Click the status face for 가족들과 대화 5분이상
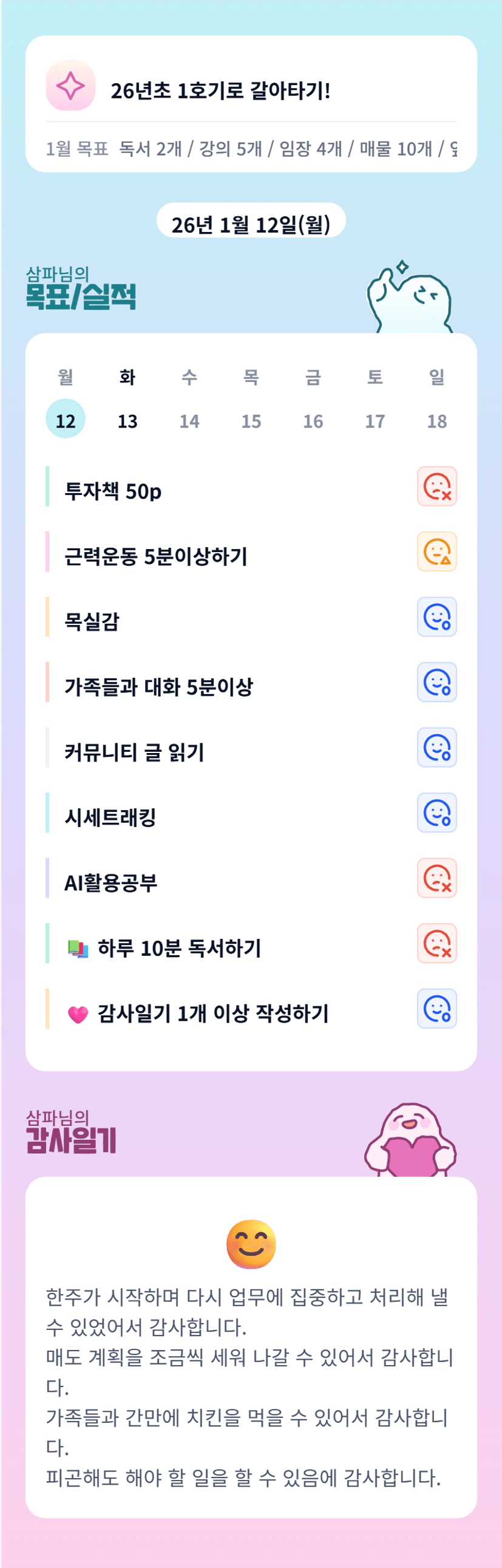Image resolution: width=502 pixels, height=1568 pixels. point(436,682)
